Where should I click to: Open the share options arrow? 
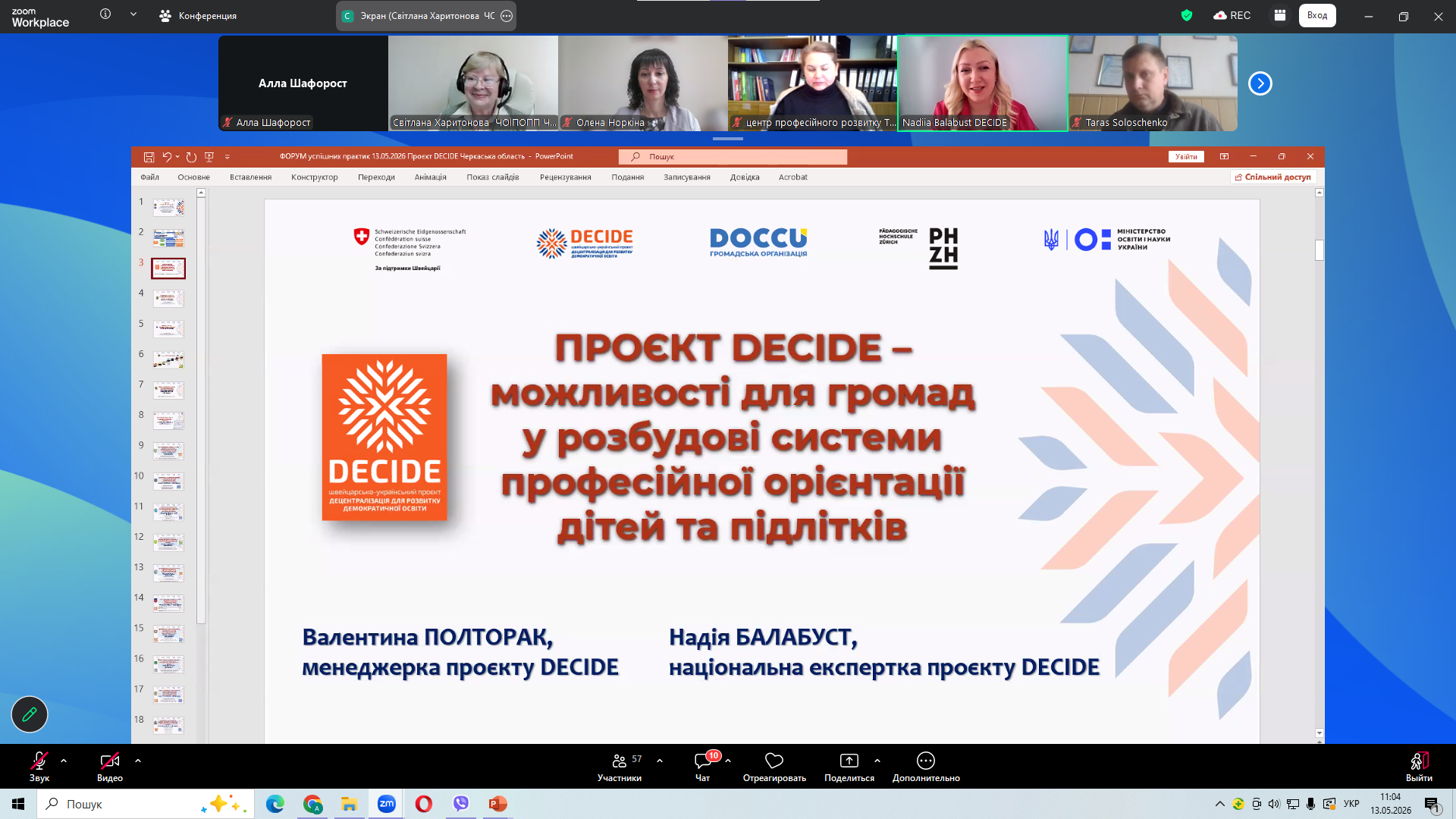[x=877, y=760]
